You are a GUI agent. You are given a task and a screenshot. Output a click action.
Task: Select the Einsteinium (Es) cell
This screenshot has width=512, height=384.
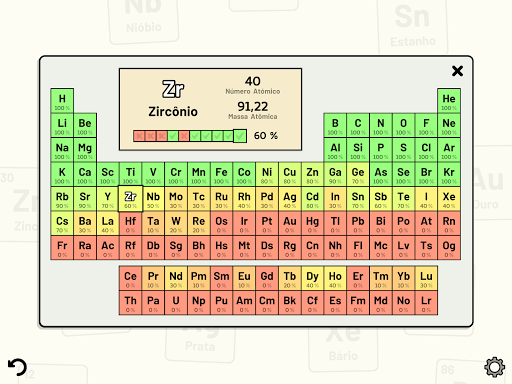coord(335,303)
